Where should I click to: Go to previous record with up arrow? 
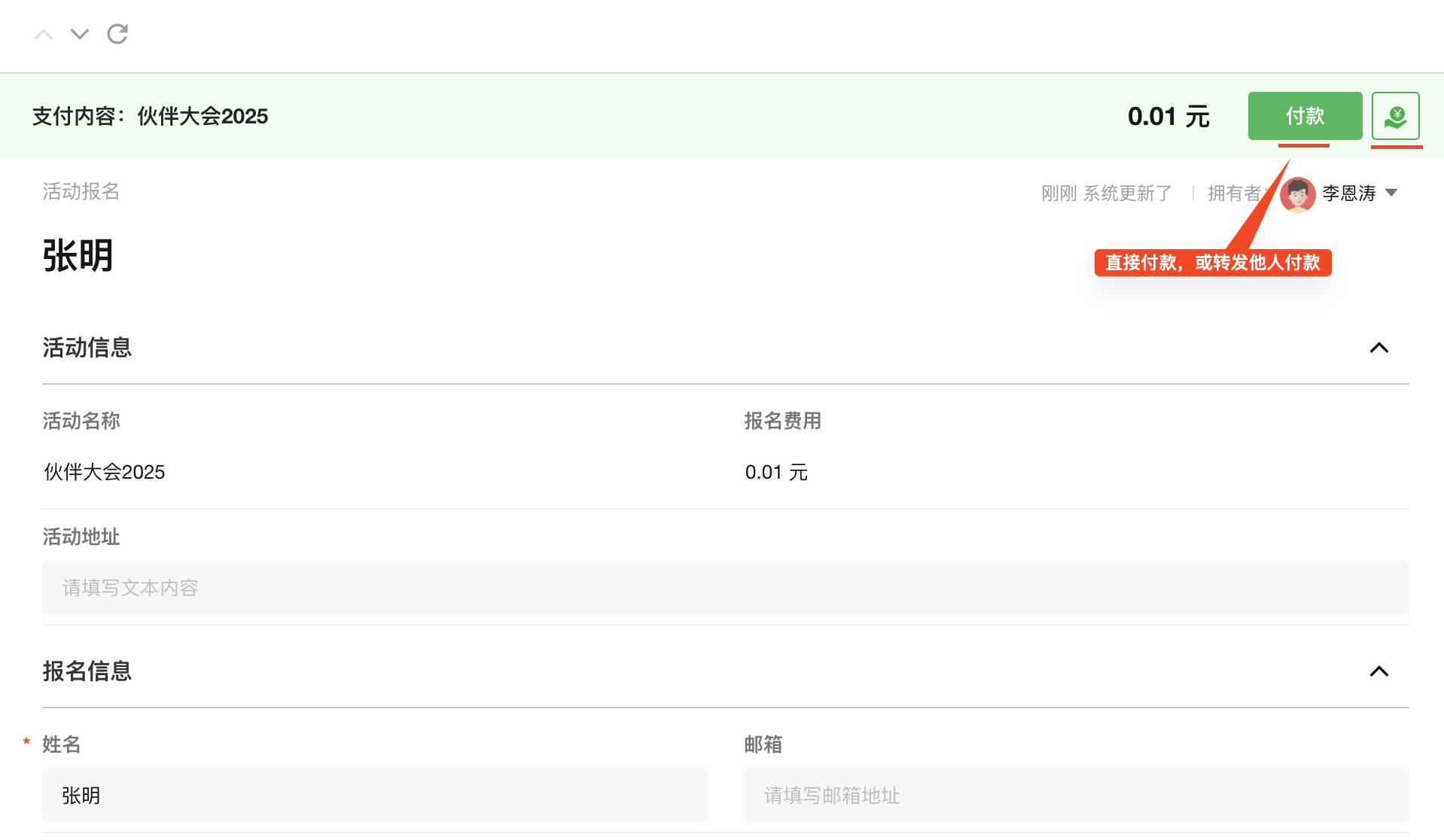(44, 35)
